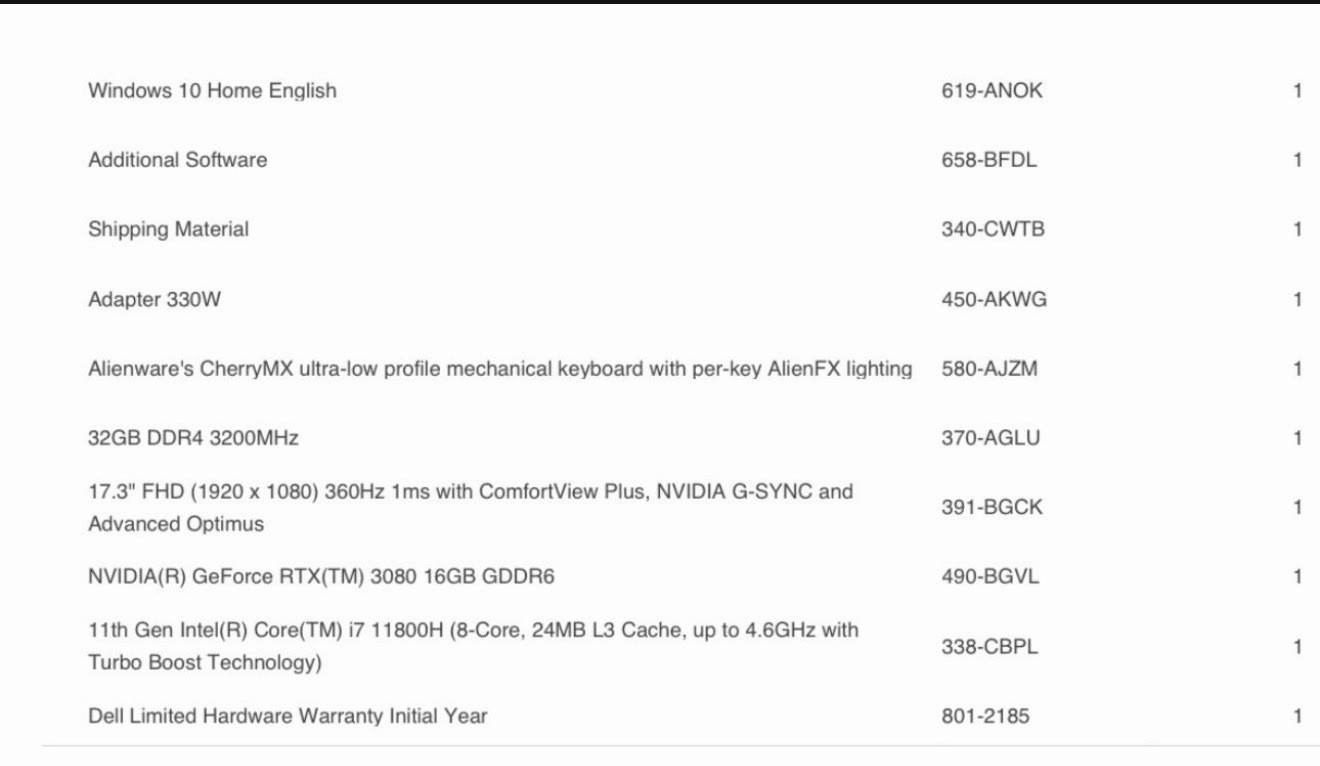Click the 340-CWTB part number
The image size is (1320, 766).
[x=993, y=230]
